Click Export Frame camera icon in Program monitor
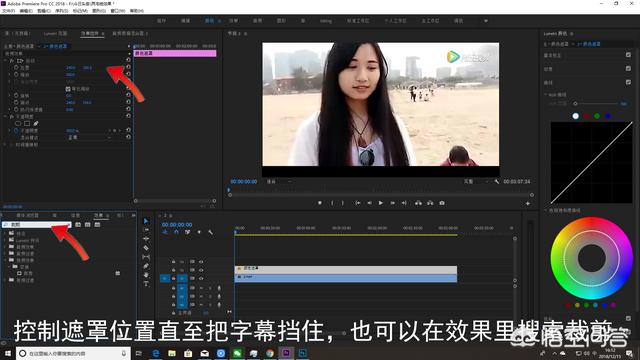Image resolution: width=640 pixels, height=360 pixels. coord(442,203)
